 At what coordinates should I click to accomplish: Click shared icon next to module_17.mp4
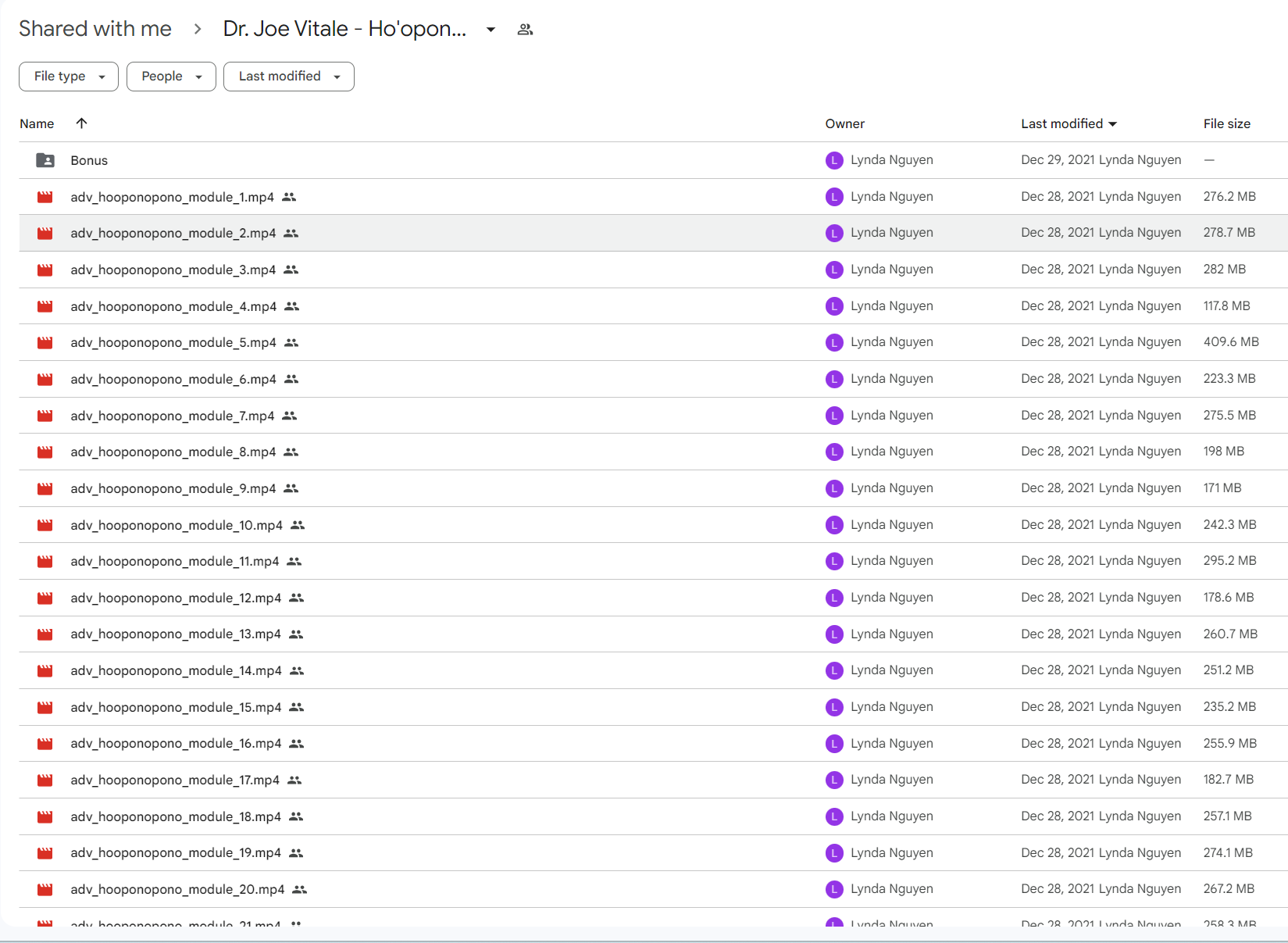coord(294,780)
